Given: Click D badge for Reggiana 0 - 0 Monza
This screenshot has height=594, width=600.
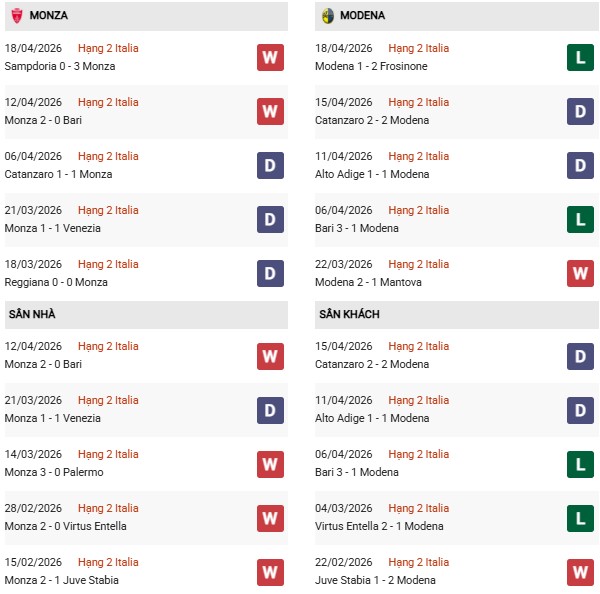Looking at the screenshot, I should point(270,273).
